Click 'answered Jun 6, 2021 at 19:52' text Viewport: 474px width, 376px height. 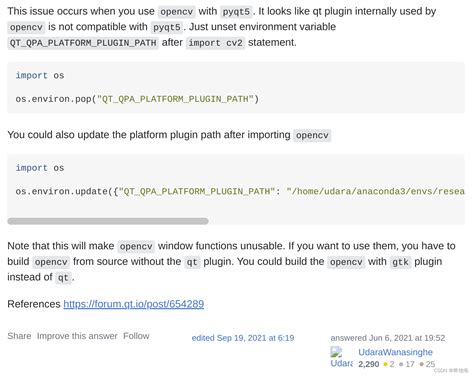coord(388,338)
